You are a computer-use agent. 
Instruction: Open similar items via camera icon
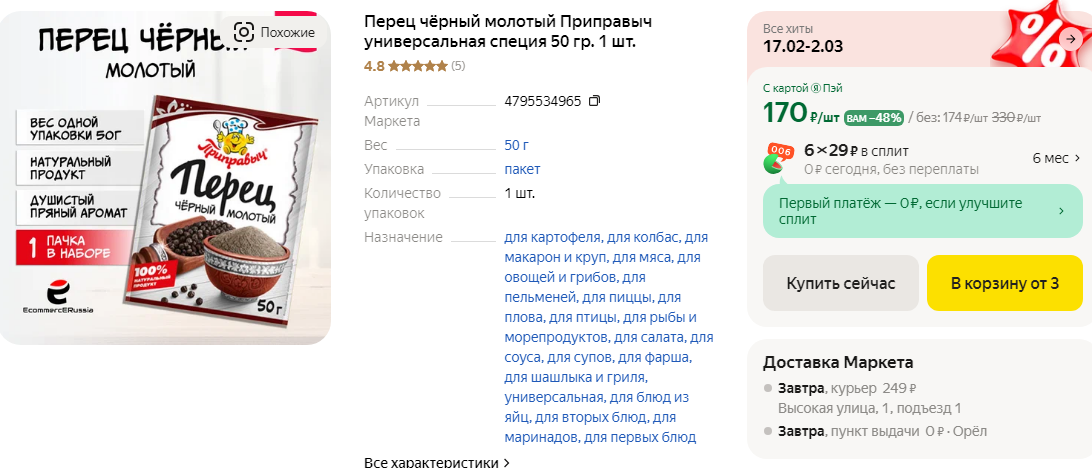click(x=274, y=32)
